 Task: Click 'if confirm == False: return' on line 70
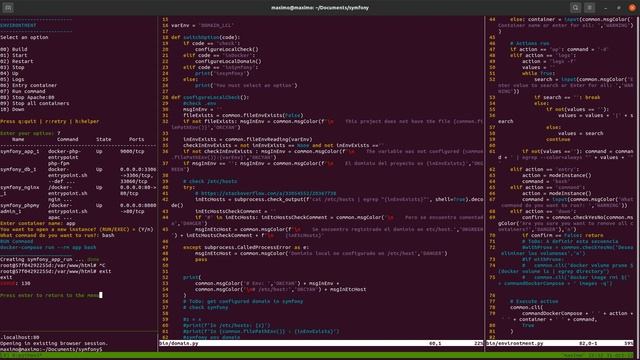(x=562, y=235)
